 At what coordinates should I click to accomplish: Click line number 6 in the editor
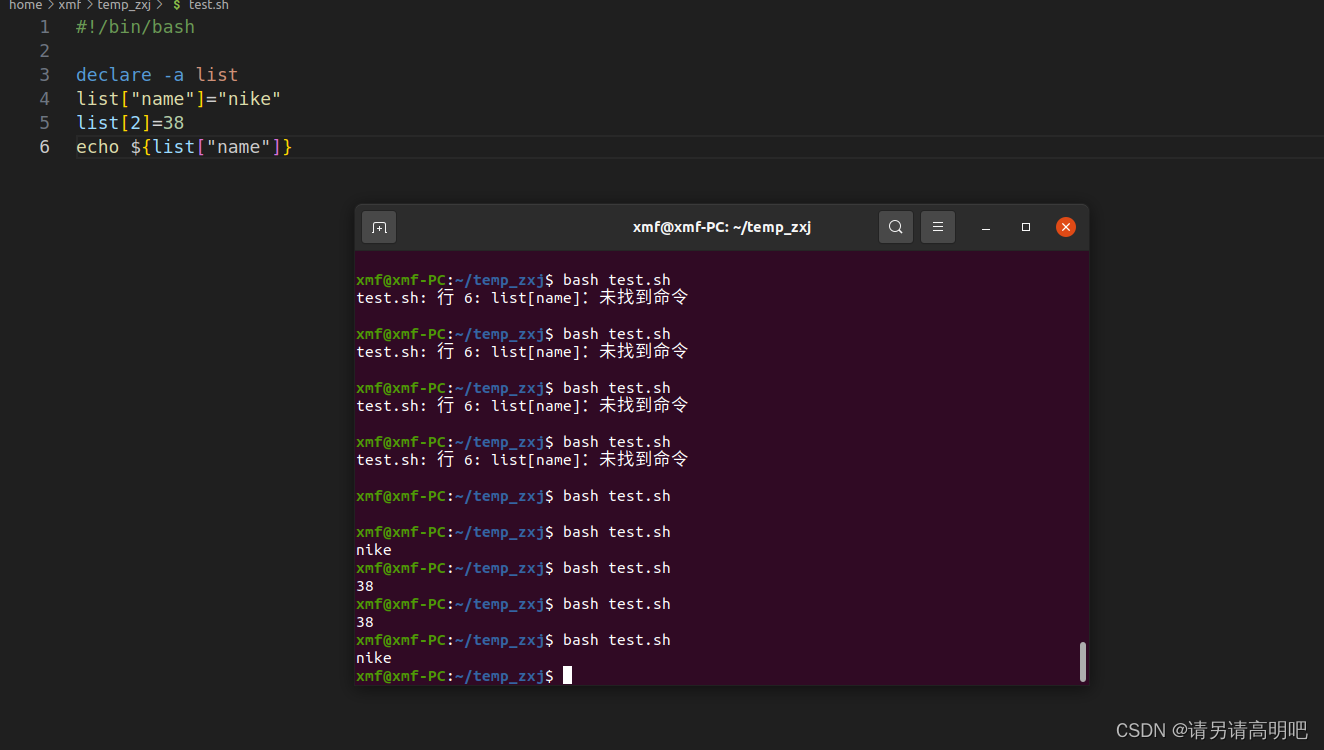click(44, 146)
